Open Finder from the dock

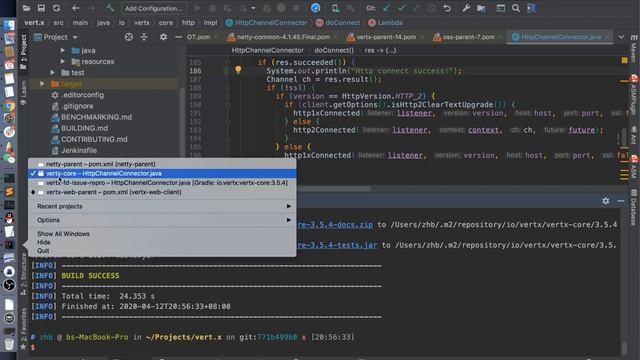(9, 25)
